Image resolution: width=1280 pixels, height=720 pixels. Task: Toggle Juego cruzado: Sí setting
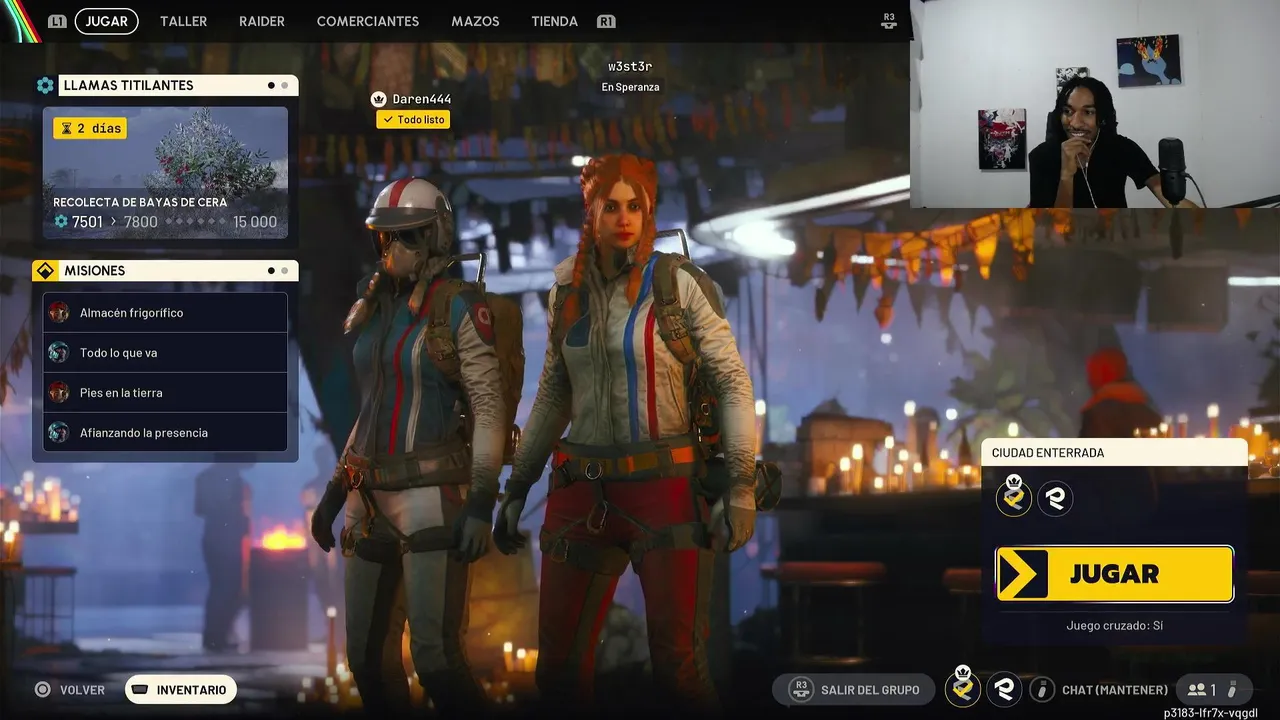click(x=1114, y=626)
